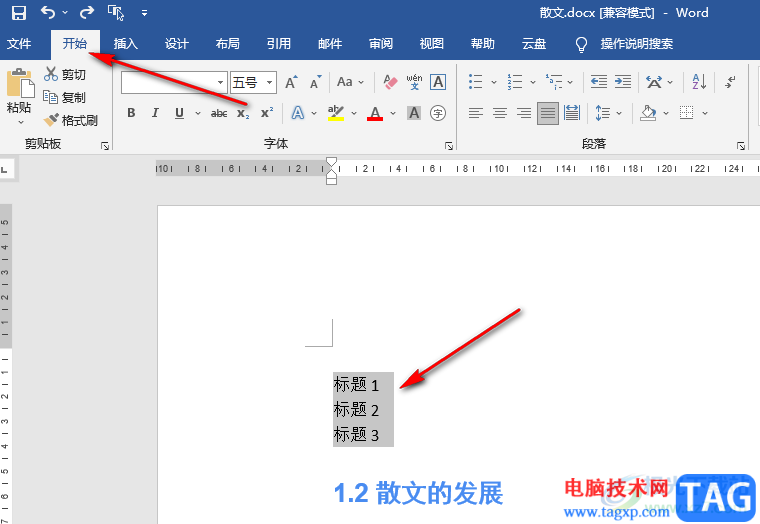This screenshot has width=760, height=524.
Task: Apply red font color
Action: pos(375,113)
